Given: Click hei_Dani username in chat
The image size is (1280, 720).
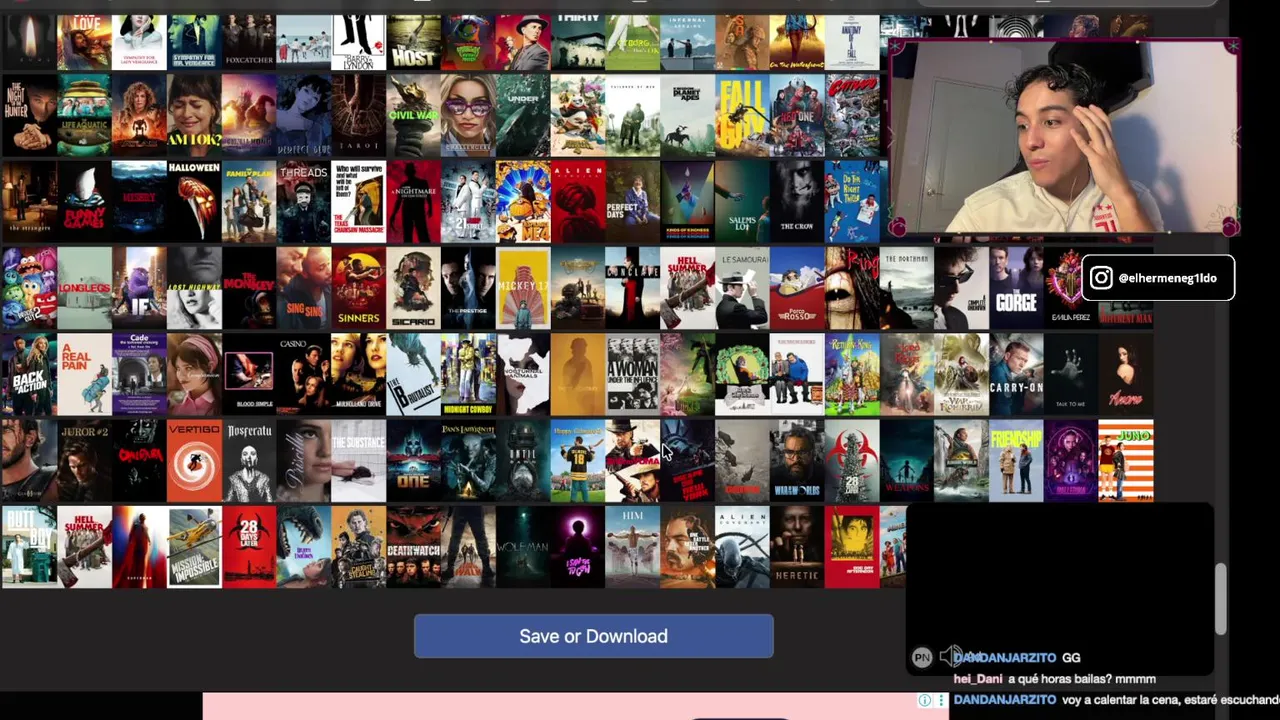Looking at the screenshot, I should pyautogui.click(x=978, y=679).
